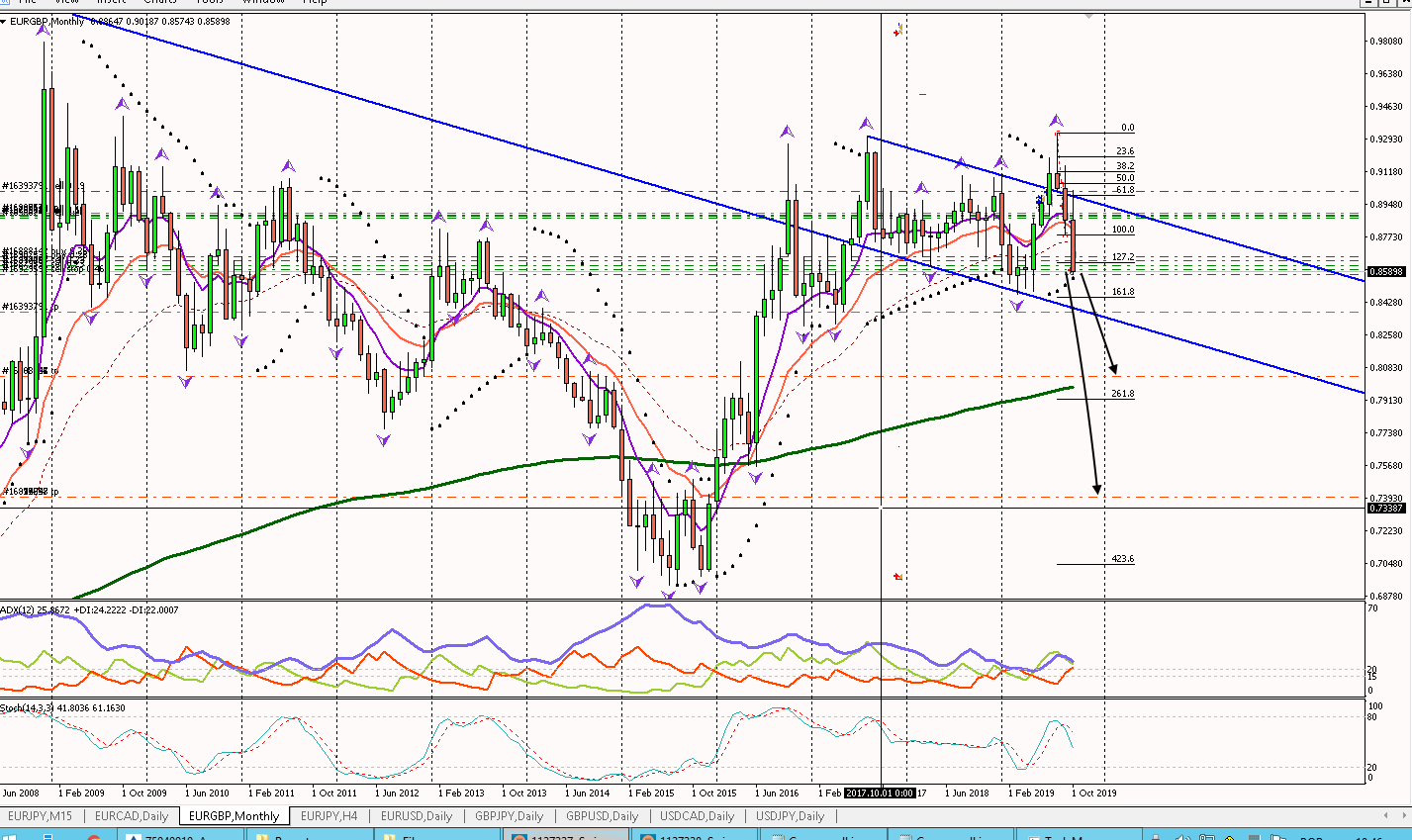The image size is (1412, 840).
Task: Click the 0.70480 price axis label
Action: pyautogui.click(x=1385, y=564)
